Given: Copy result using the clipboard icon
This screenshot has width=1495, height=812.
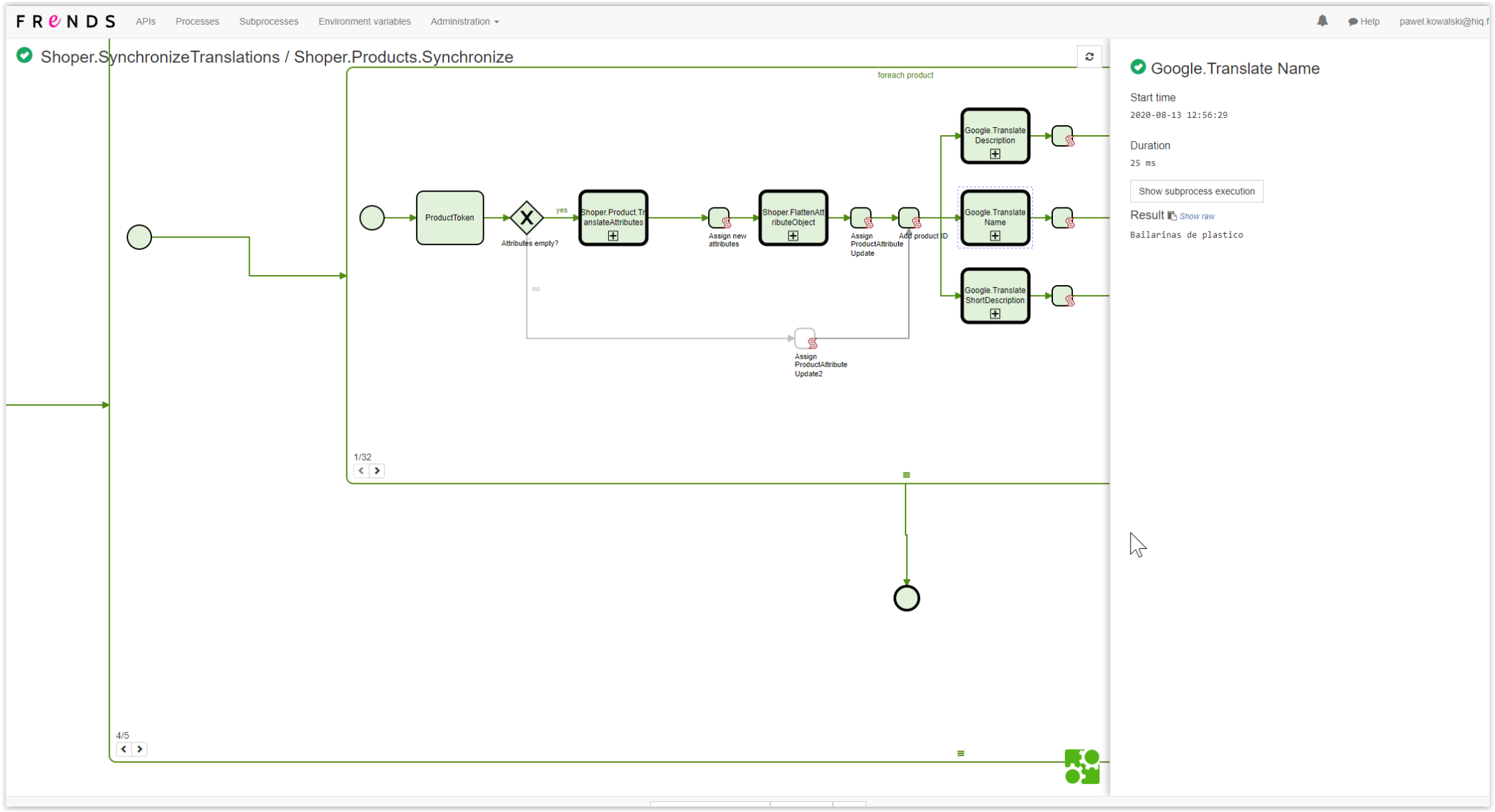Looking at the screenshot, I should (x=1171, y=216).
